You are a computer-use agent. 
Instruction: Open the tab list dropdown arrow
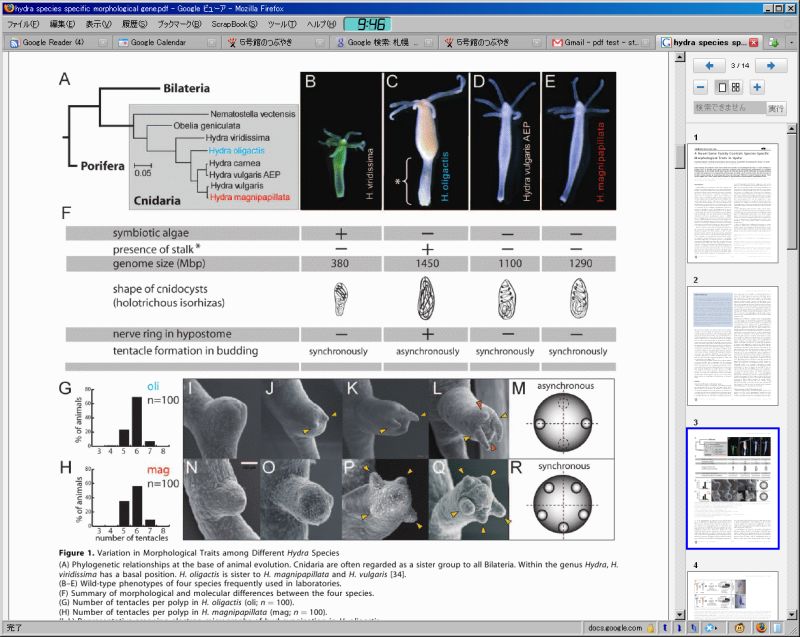tap(792, 43)
